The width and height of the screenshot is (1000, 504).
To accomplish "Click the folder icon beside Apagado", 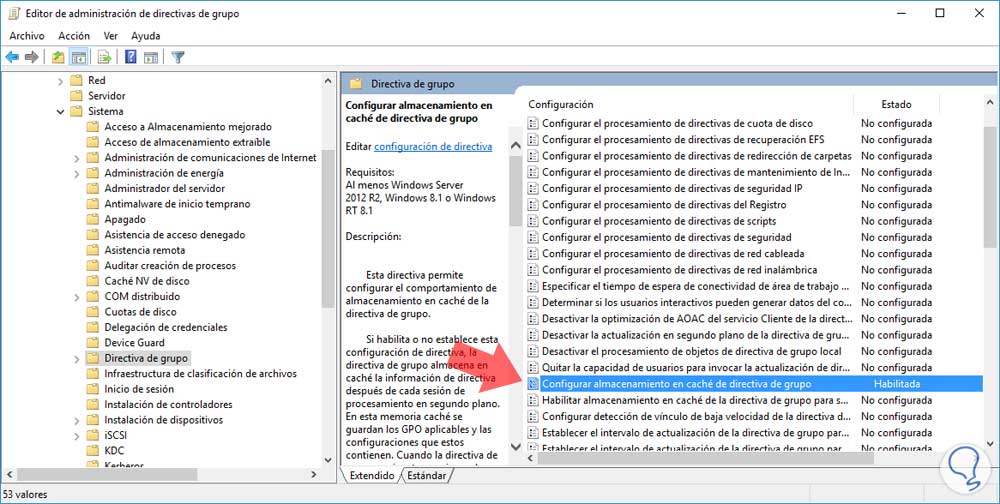I will [x=93, y=219].
